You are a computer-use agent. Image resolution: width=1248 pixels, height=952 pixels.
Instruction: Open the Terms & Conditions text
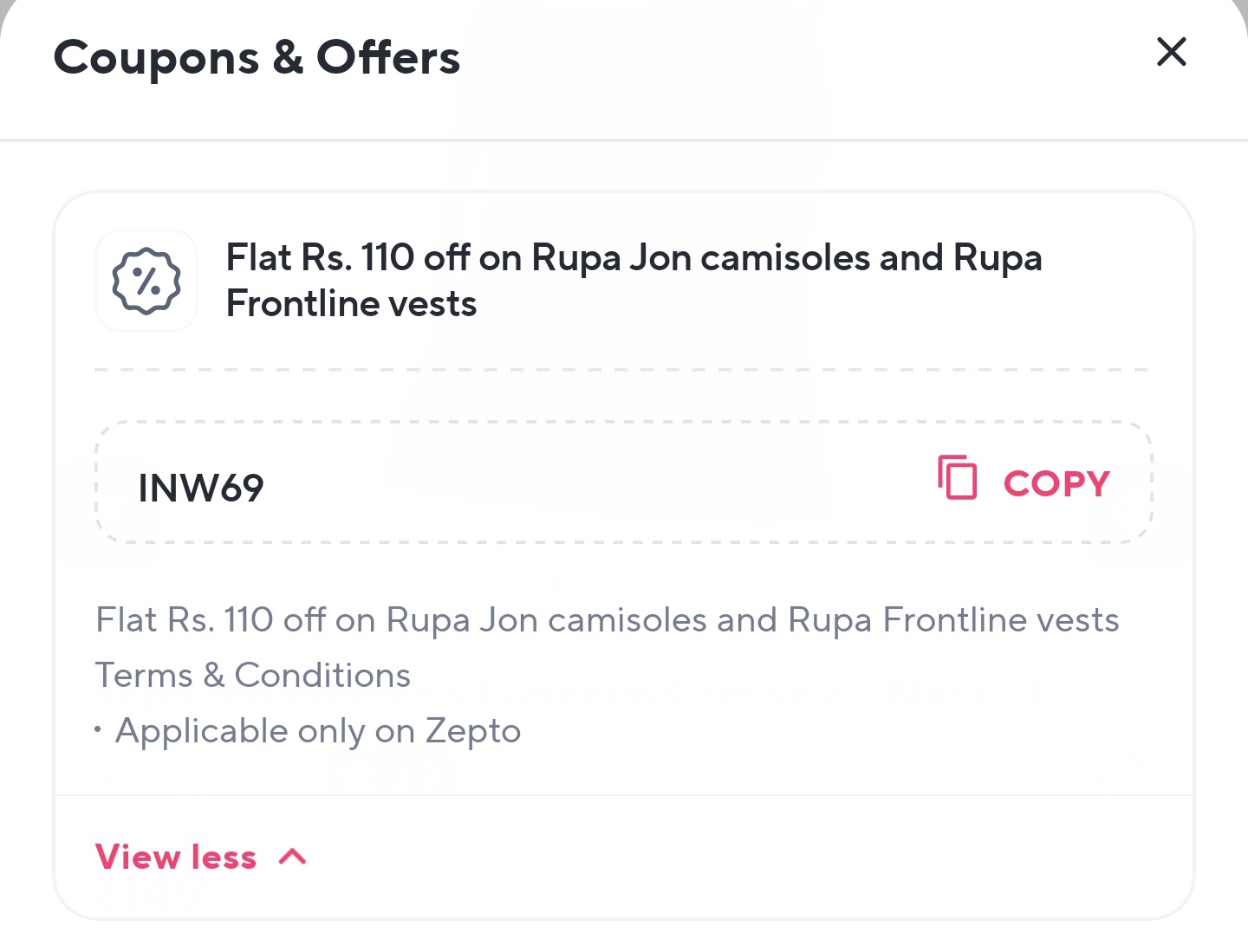(252, 676)
